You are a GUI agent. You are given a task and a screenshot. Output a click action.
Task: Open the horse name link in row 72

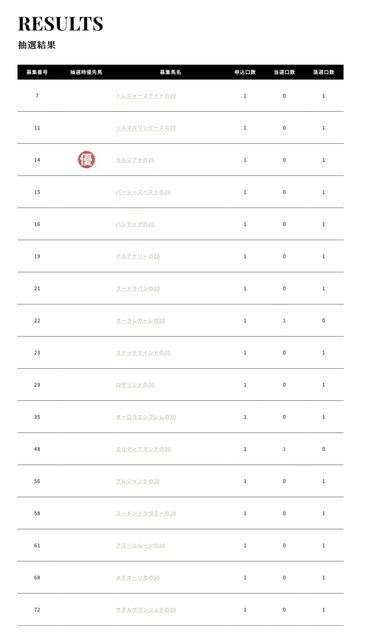[x=146, y=610]
